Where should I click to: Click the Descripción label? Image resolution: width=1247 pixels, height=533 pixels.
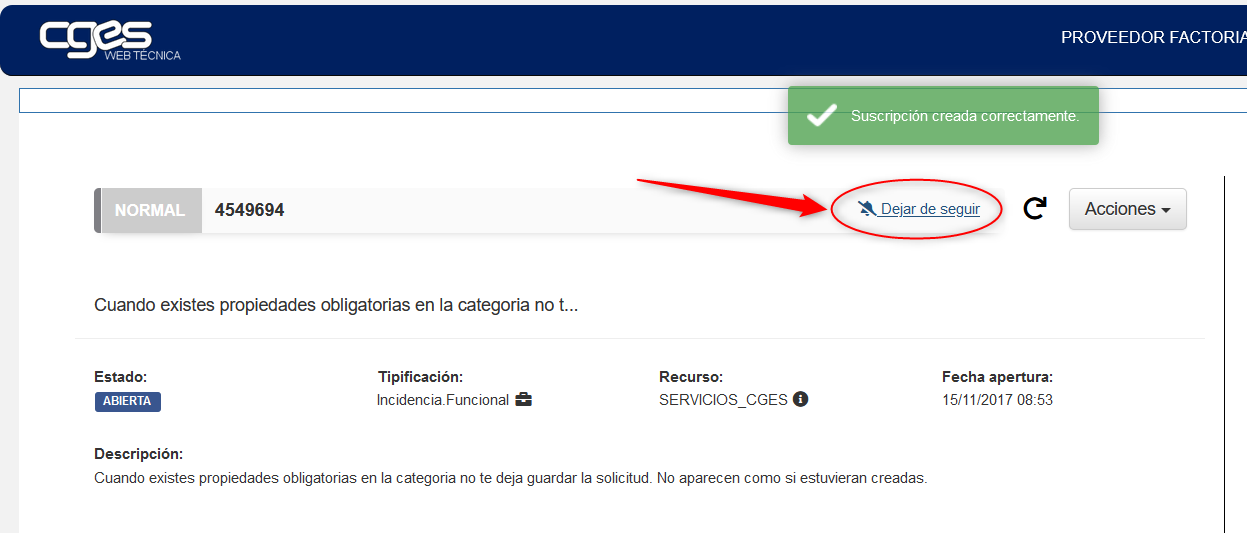click(139, 454)
